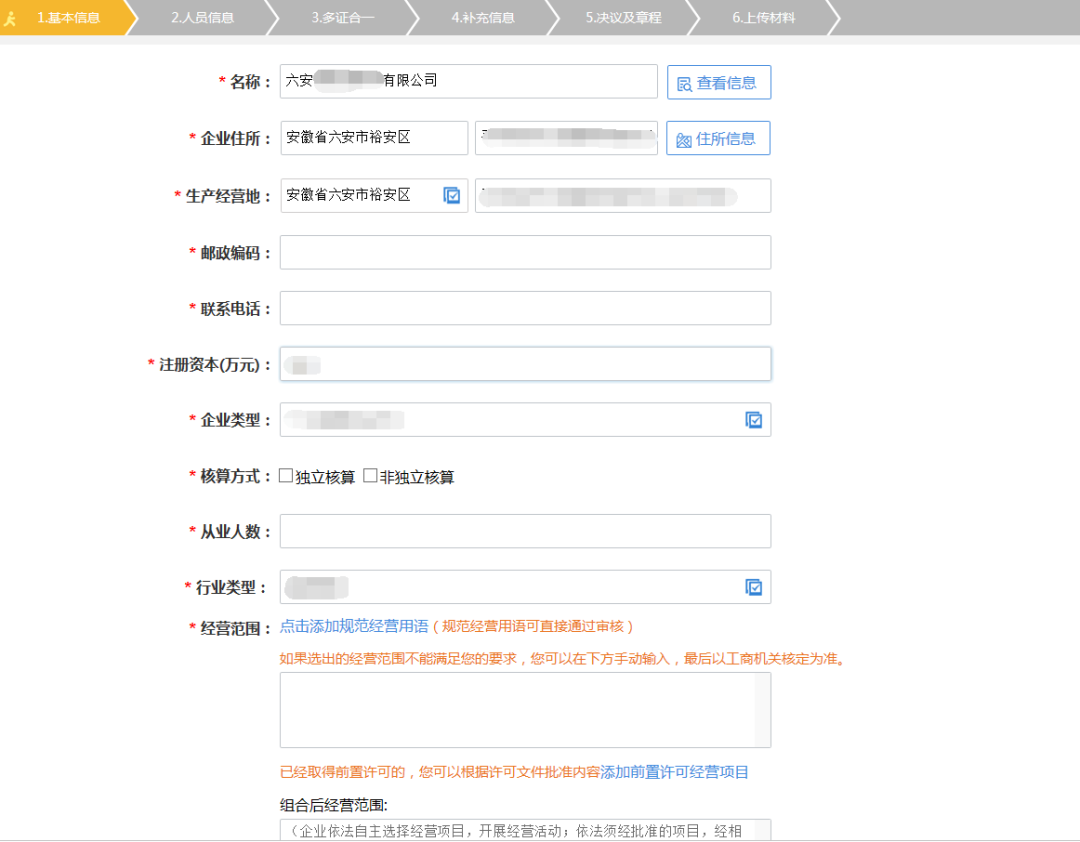Click the selector icon in 行业类型 field

tap(754, 587)
